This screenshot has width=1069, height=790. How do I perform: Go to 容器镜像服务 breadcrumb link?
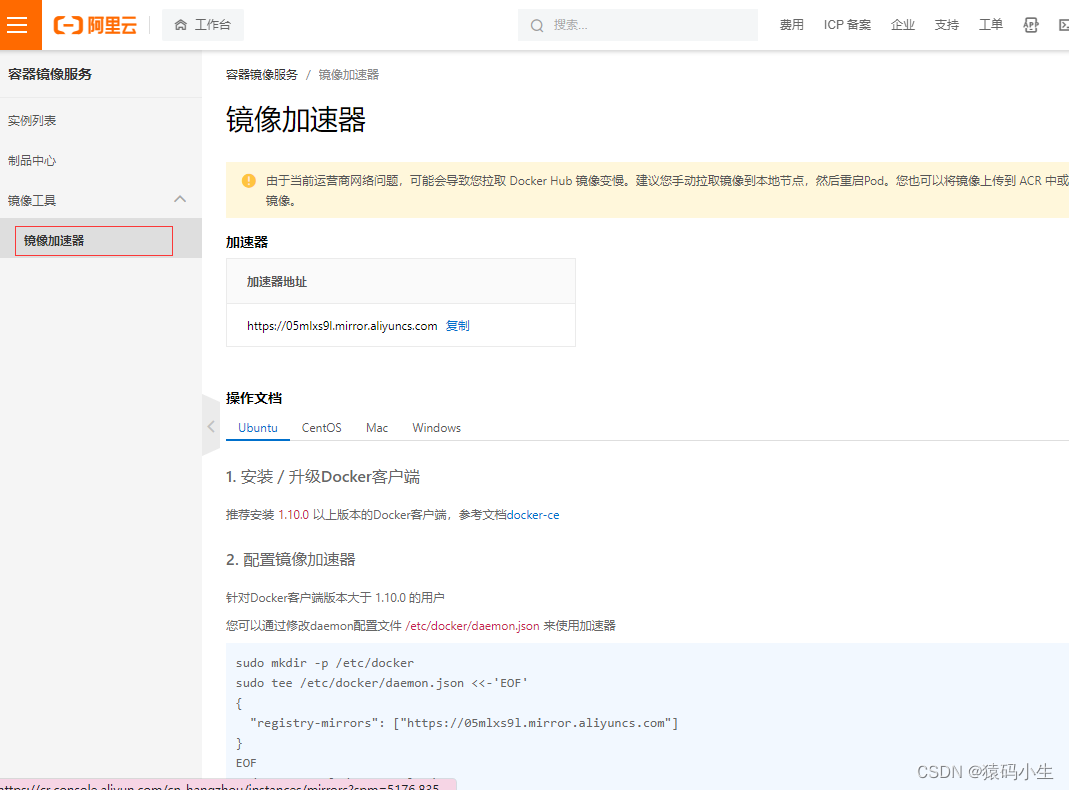(x=262, y=75)
